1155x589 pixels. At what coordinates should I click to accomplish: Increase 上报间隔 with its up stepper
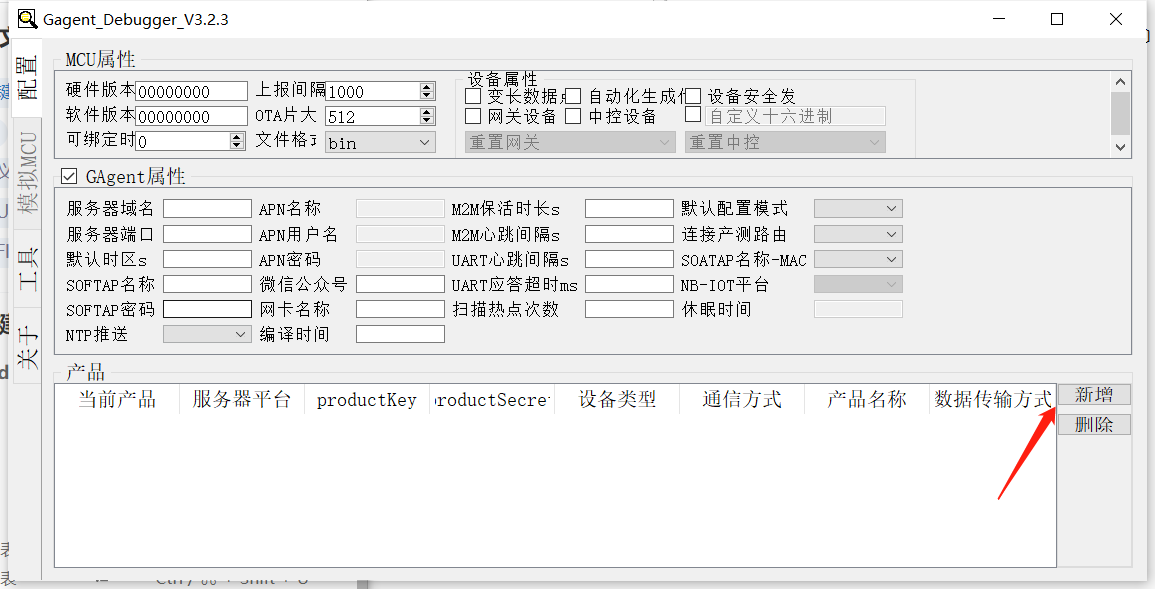tap(429, 86)
